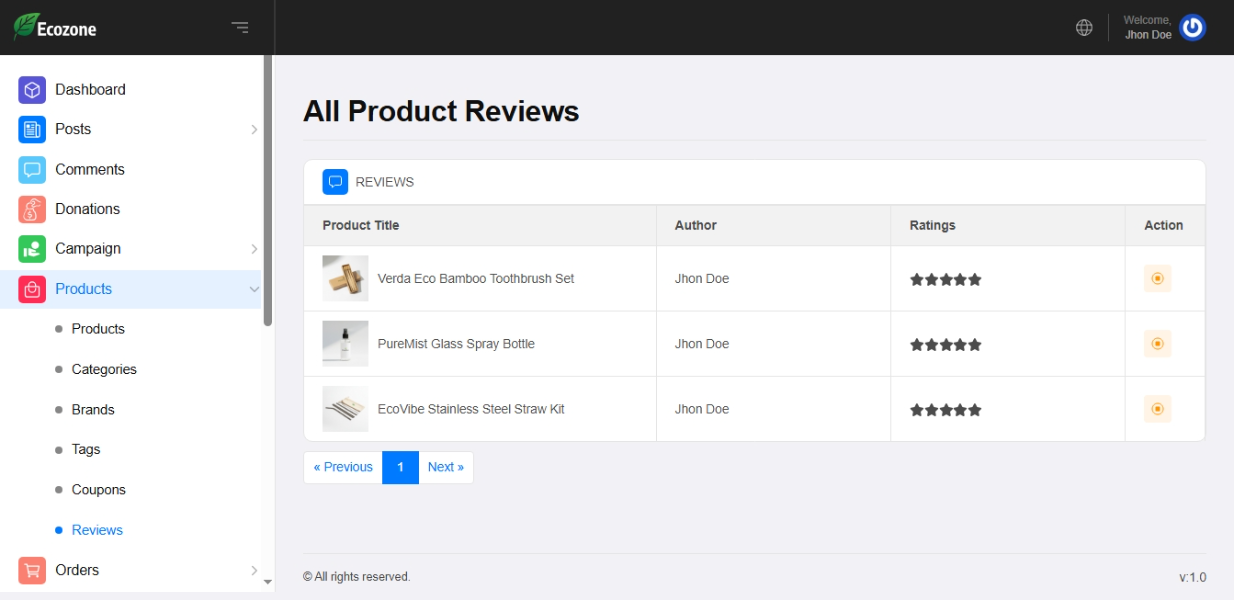Screen dimensions: 1234x600
Task: Click the Comments speech bubble icon
Action: 32,170
